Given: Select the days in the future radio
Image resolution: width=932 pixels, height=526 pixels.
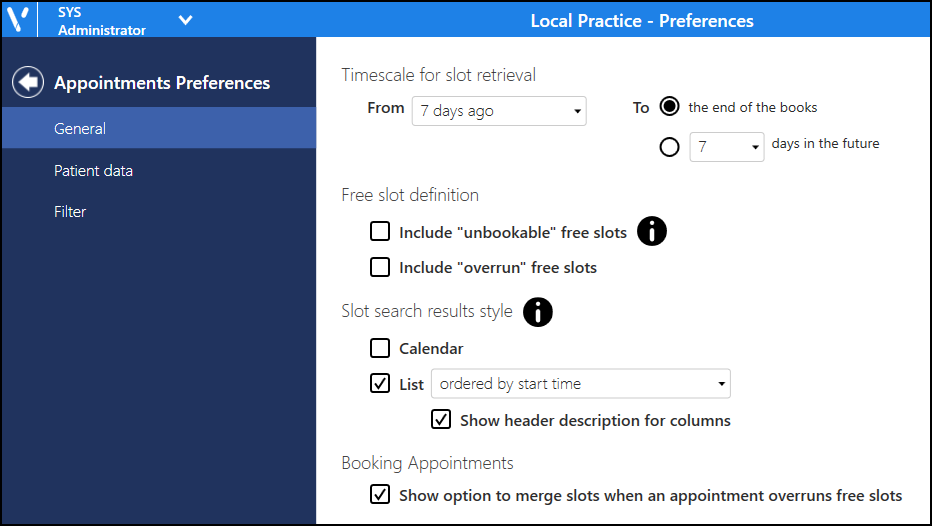Looking at the screenshot, I should (x=669, y=146).
